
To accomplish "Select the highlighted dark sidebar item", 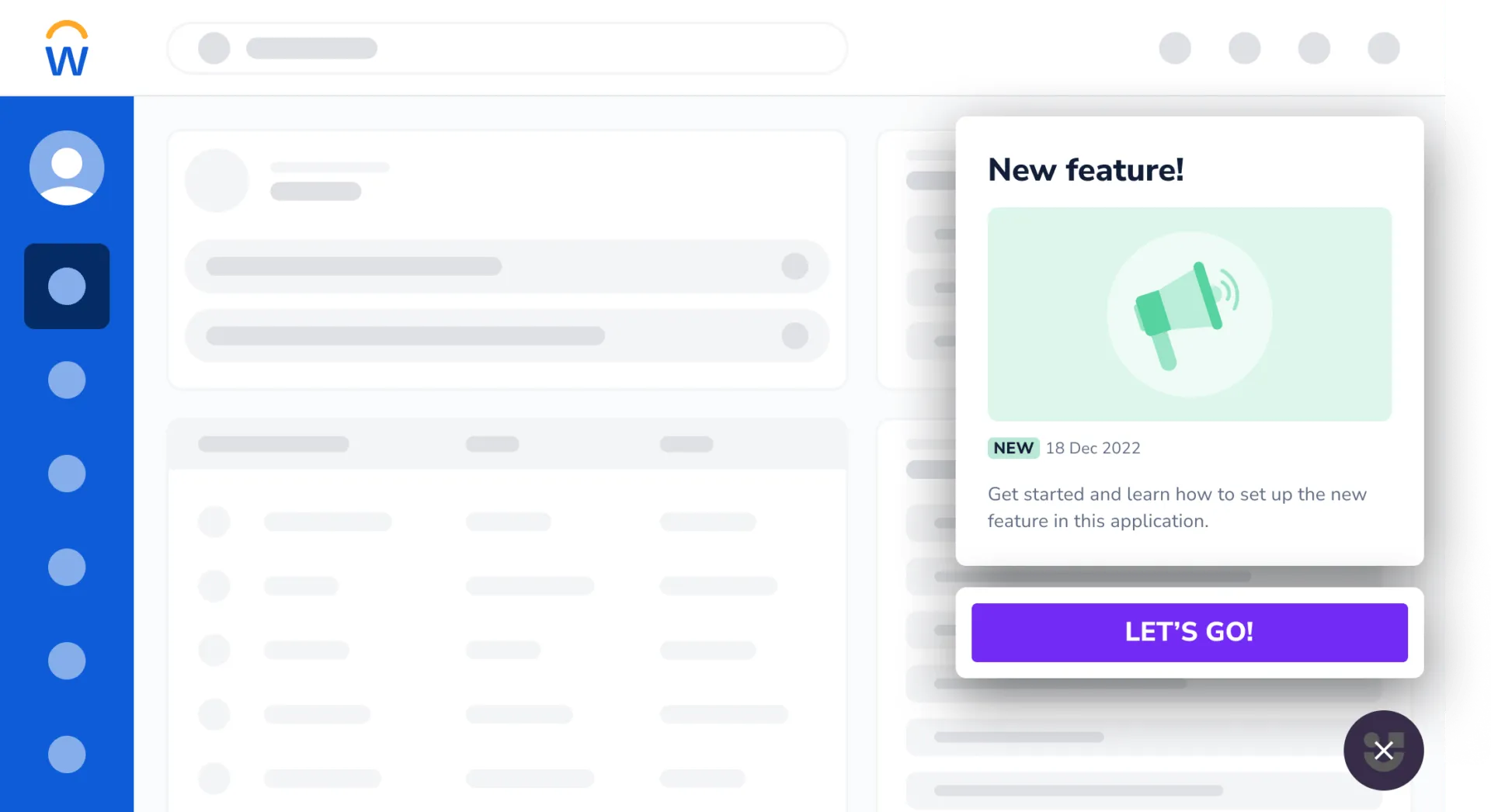I will tap(67, 286).
